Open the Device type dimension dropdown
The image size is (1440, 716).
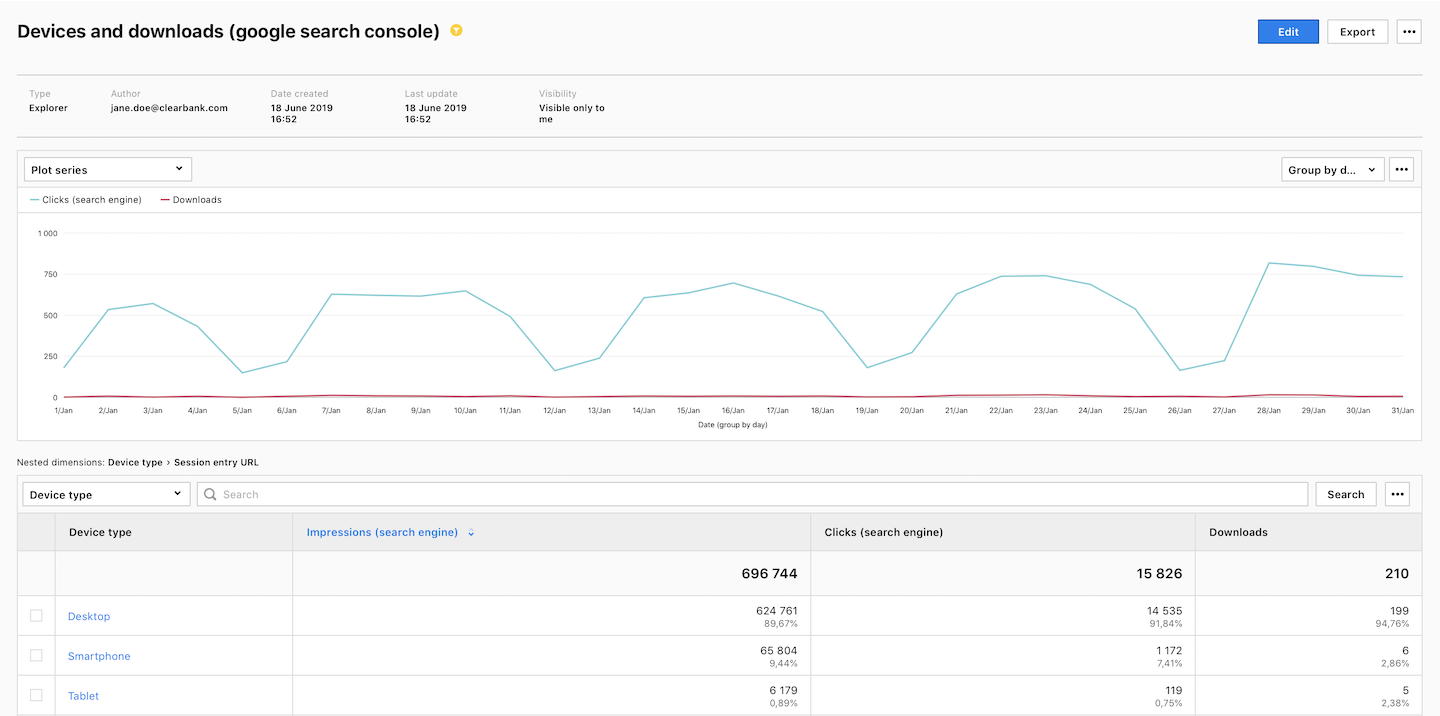tap(106, 494)
